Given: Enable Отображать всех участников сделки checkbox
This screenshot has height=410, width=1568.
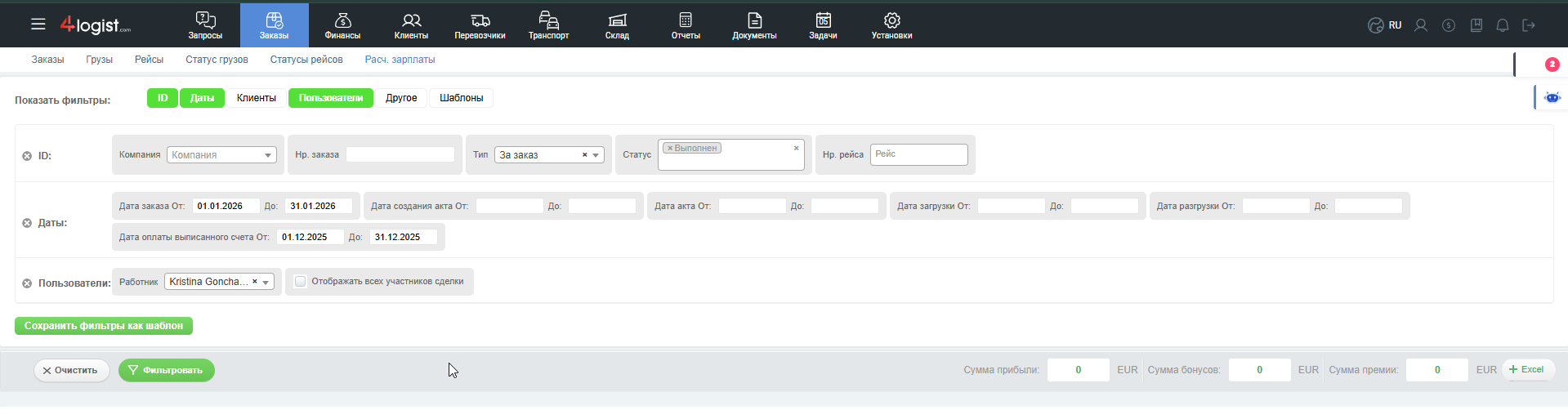Looking at the screenshot, I should [x=301, y=282].
